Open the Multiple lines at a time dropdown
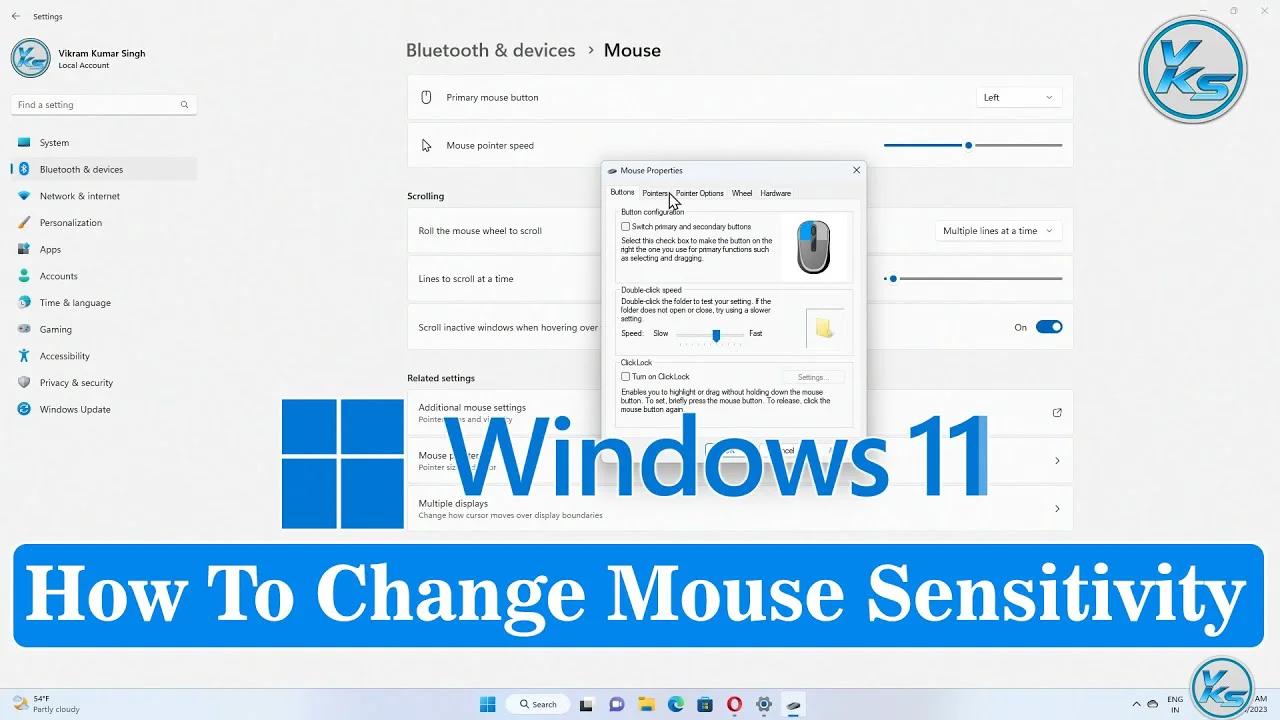This screenshot has width=1280, height=720. [x=997, y=231]
